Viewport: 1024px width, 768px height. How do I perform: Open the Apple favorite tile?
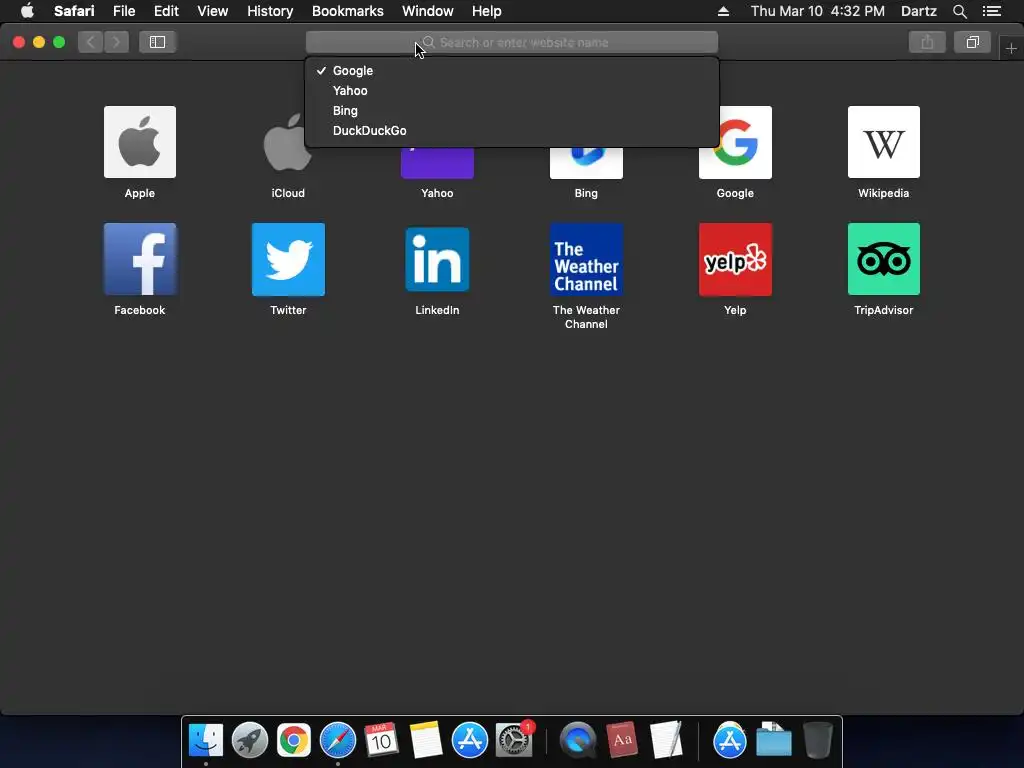[x=140, y=142]
